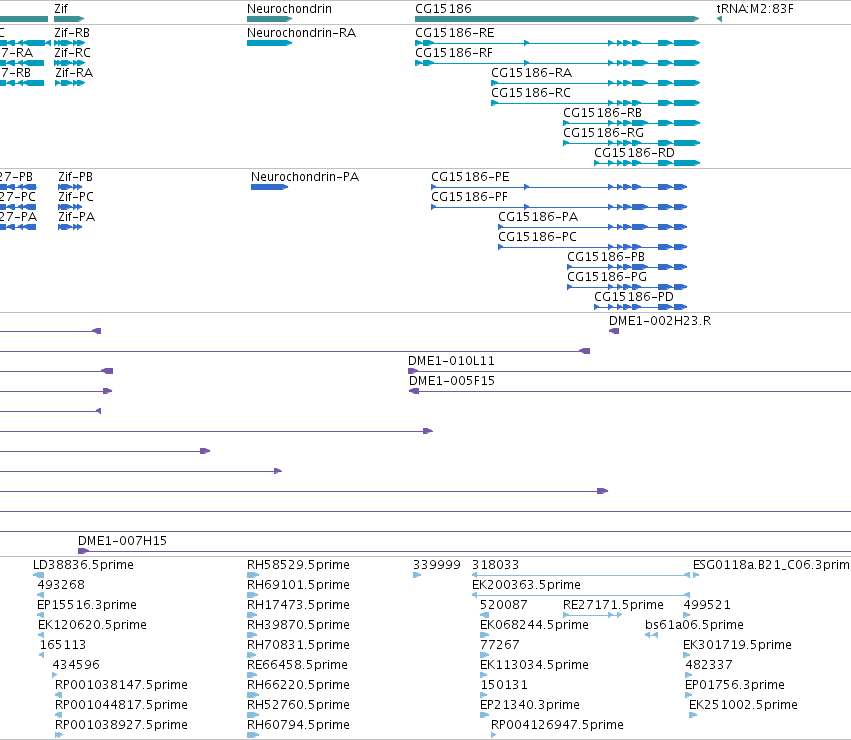Image resolution: width=851 pixels, height=740 pixels.
Task: Click EST EK251002.5prime
Action: 743,705
